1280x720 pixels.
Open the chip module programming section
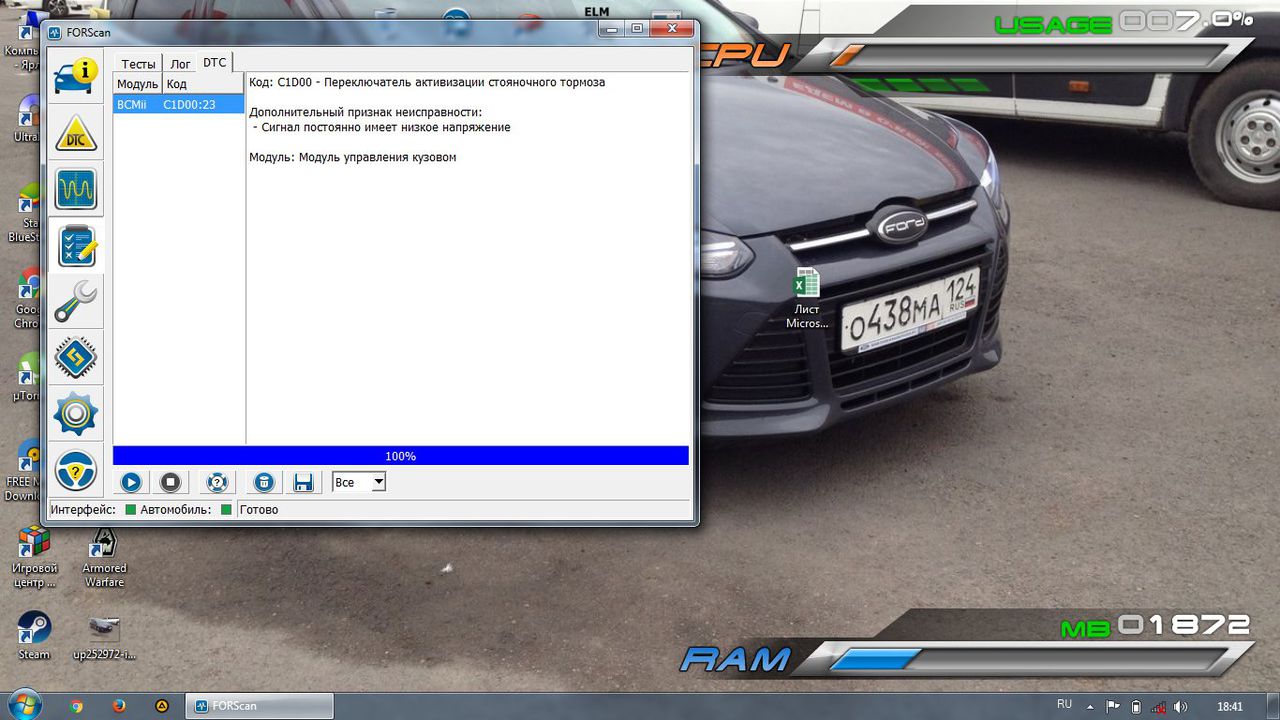[76, 357]
